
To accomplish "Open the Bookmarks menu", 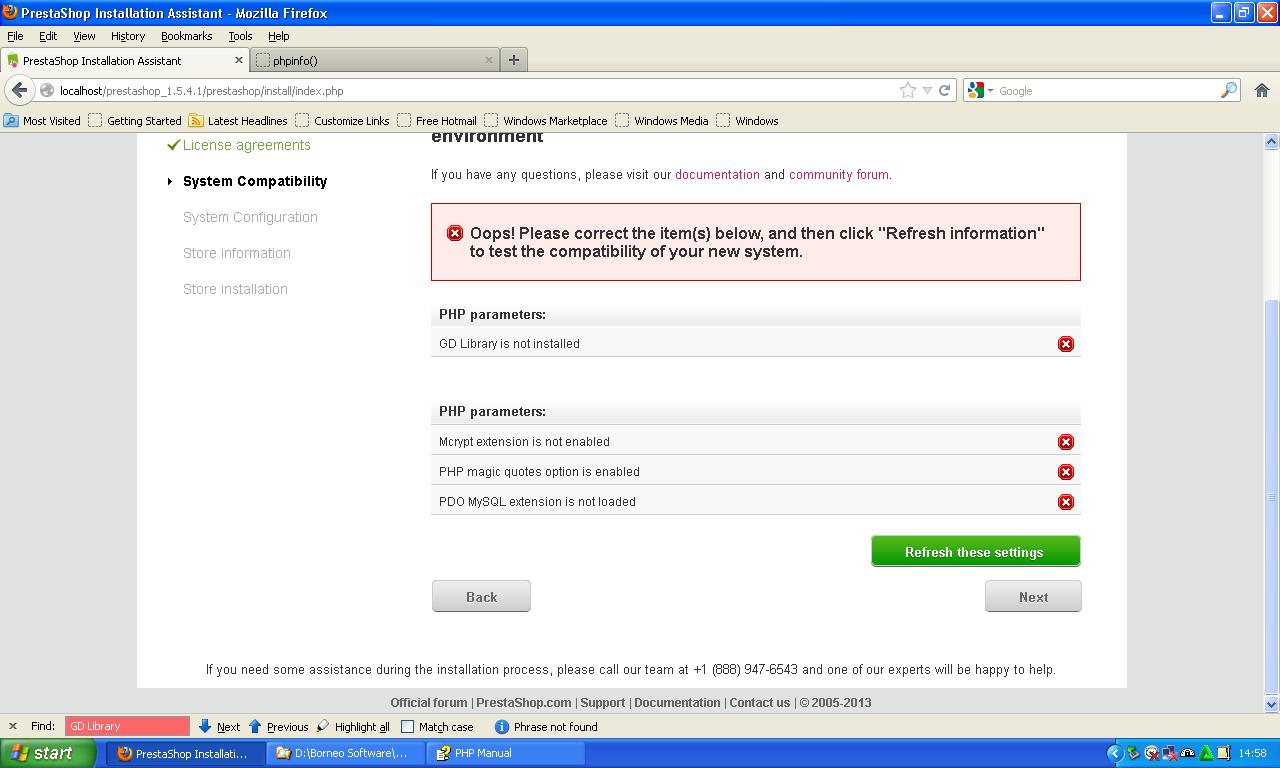I will coord(187,36).
